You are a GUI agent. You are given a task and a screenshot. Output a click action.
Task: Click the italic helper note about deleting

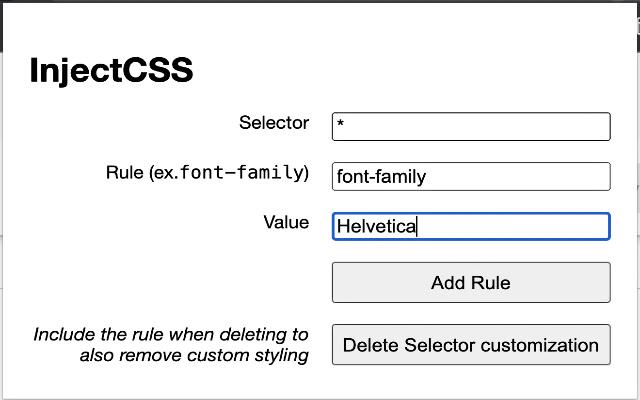click(x=172, y=344)
